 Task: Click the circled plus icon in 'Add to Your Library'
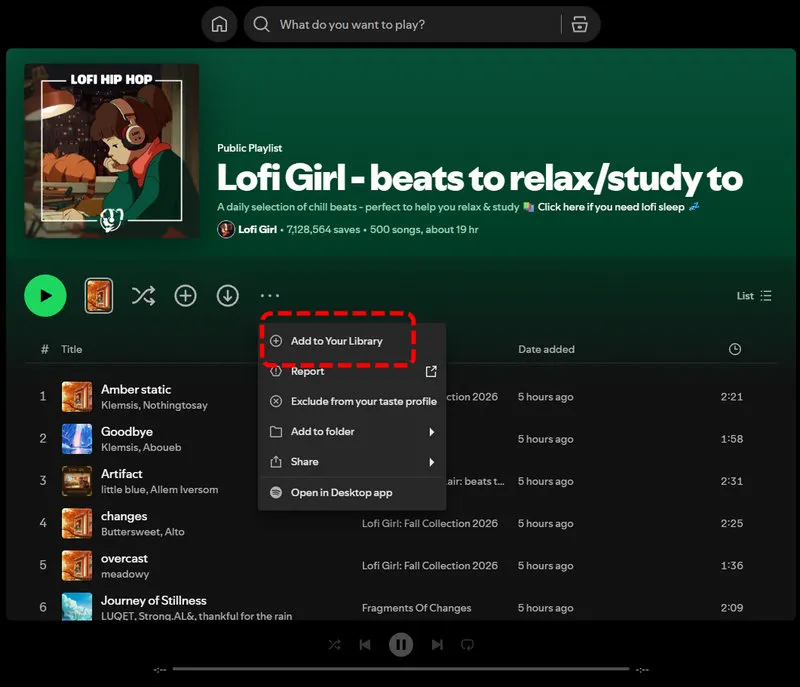(276, 341)
